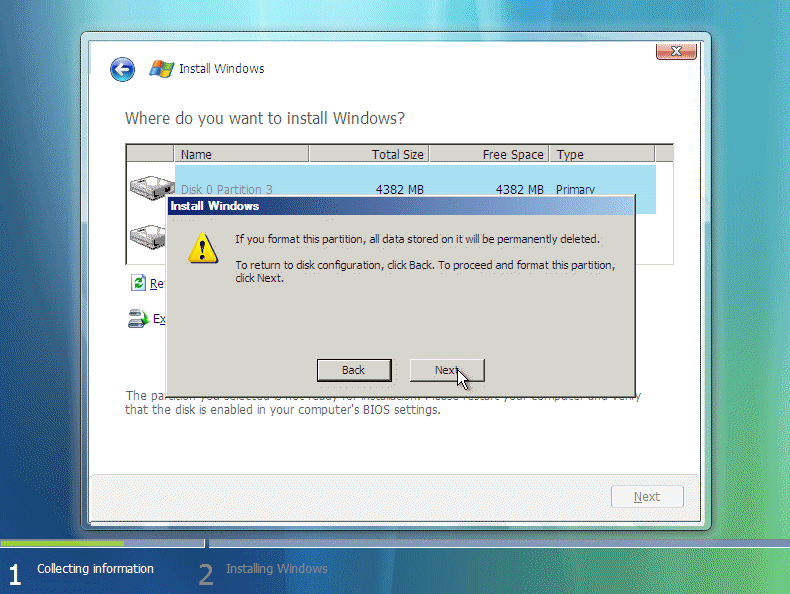Viewport: 790px width, 594px height.
Task: Click the Windows flag logo icon
Action: [x=161, y=69]
